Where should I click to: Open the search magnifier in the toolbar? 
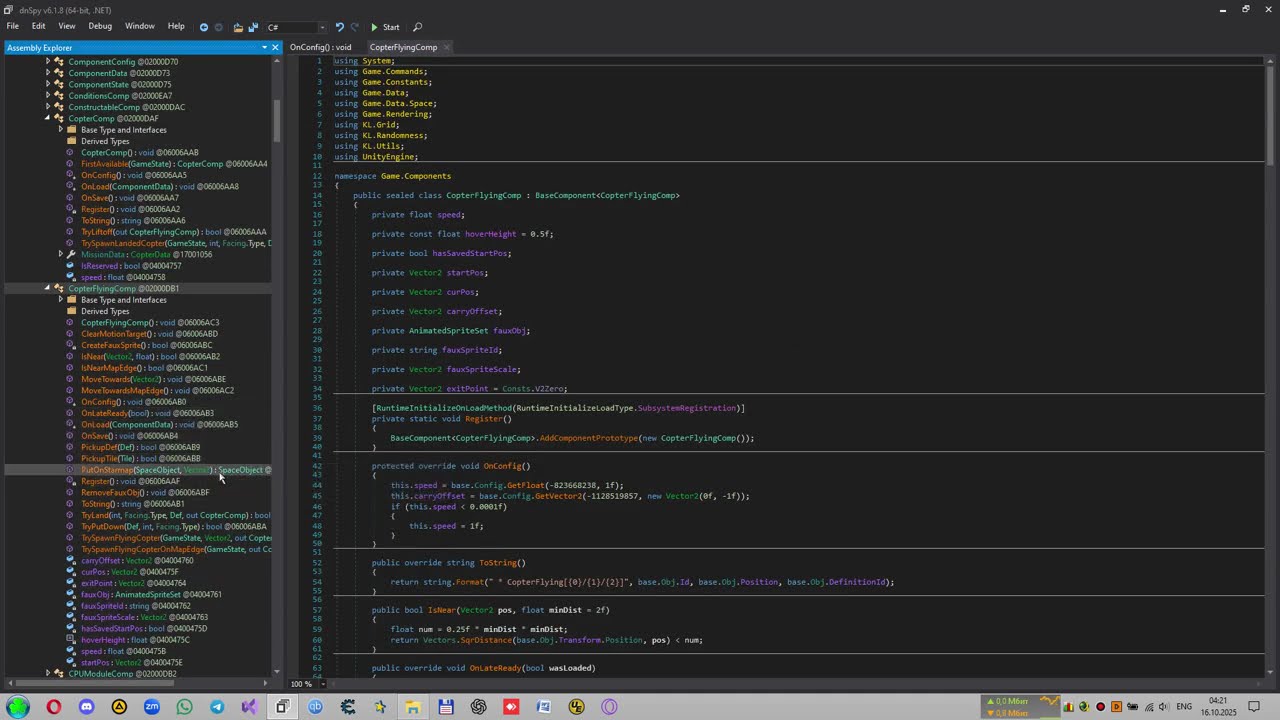(x=418, y=27)
